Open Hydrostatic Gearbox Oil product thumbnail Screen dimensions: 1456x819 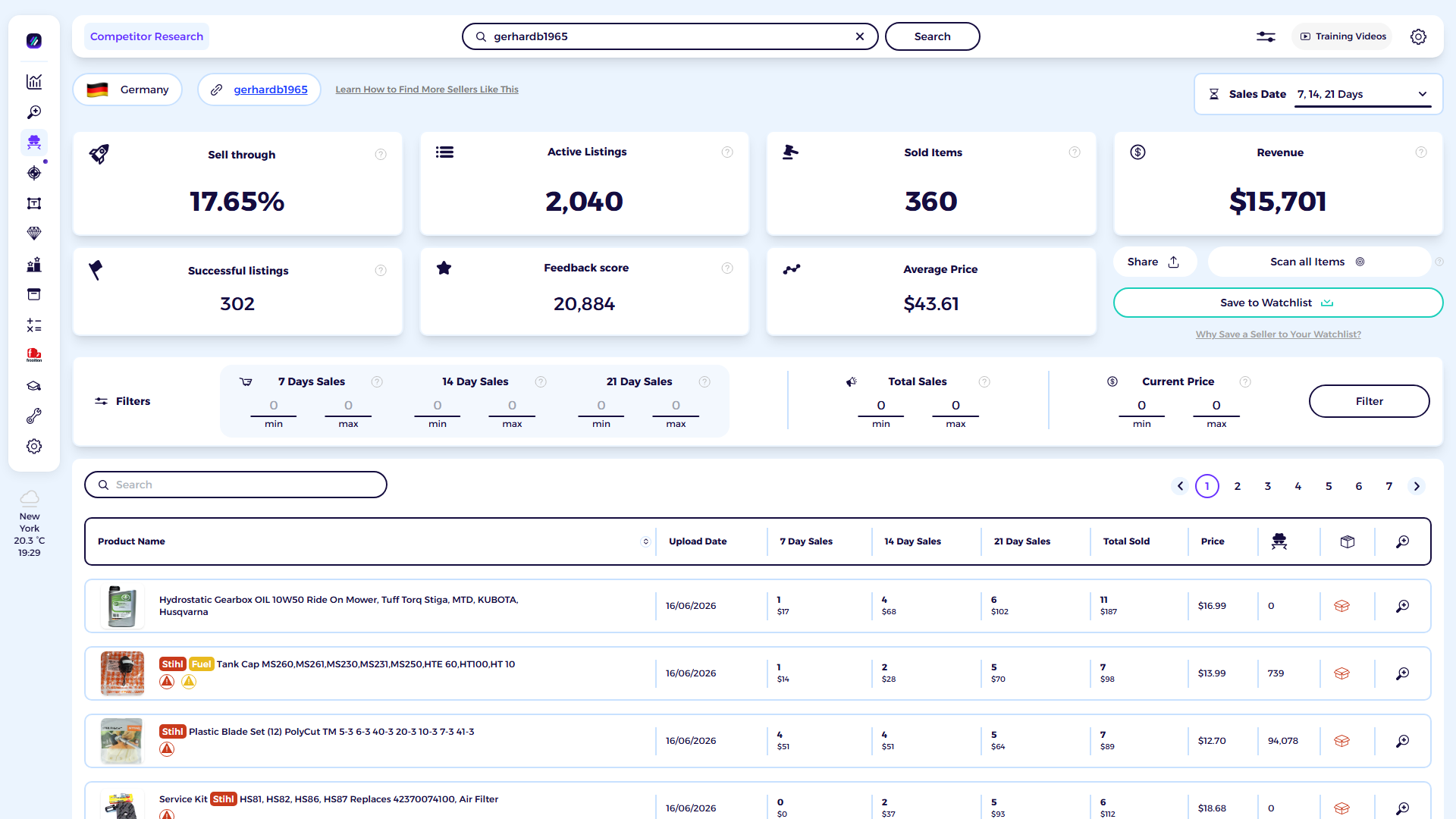tap(122, 606)
